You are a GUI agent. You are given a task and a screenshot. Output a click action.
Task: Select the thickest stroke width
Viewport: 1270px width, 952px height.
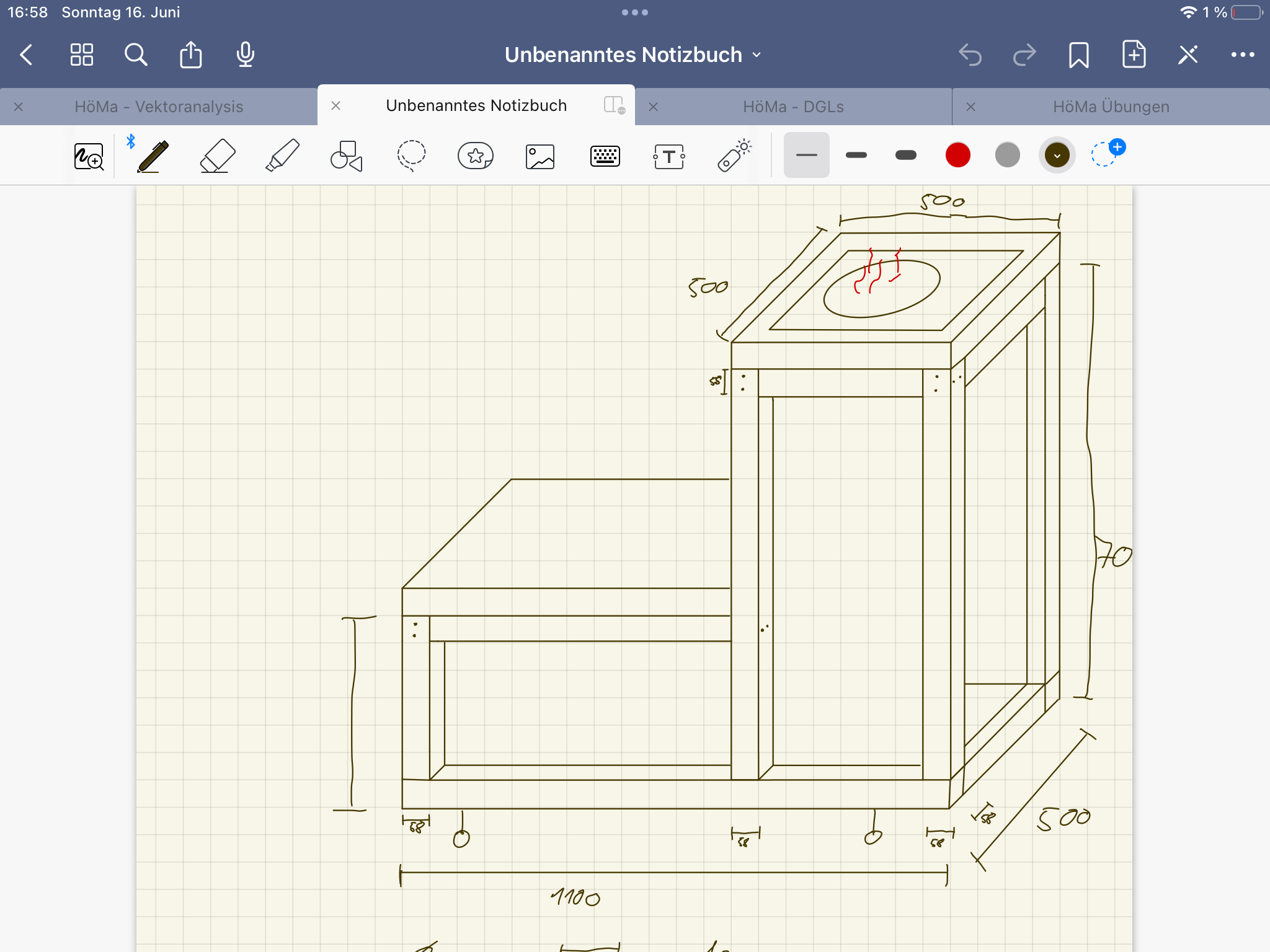tap(906, 155)
